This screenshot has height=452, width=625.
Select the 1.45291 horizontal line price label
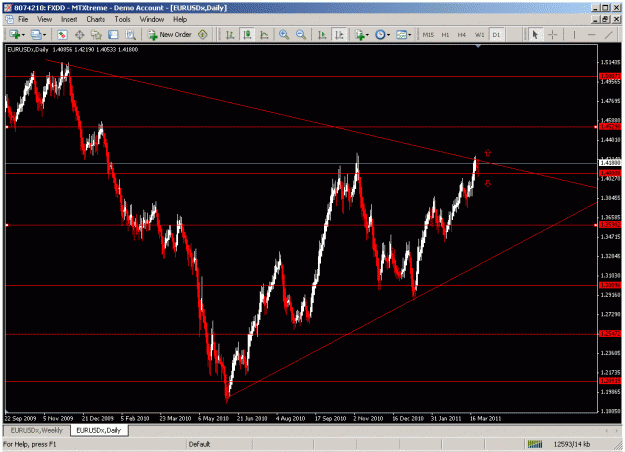pos(610,127)
